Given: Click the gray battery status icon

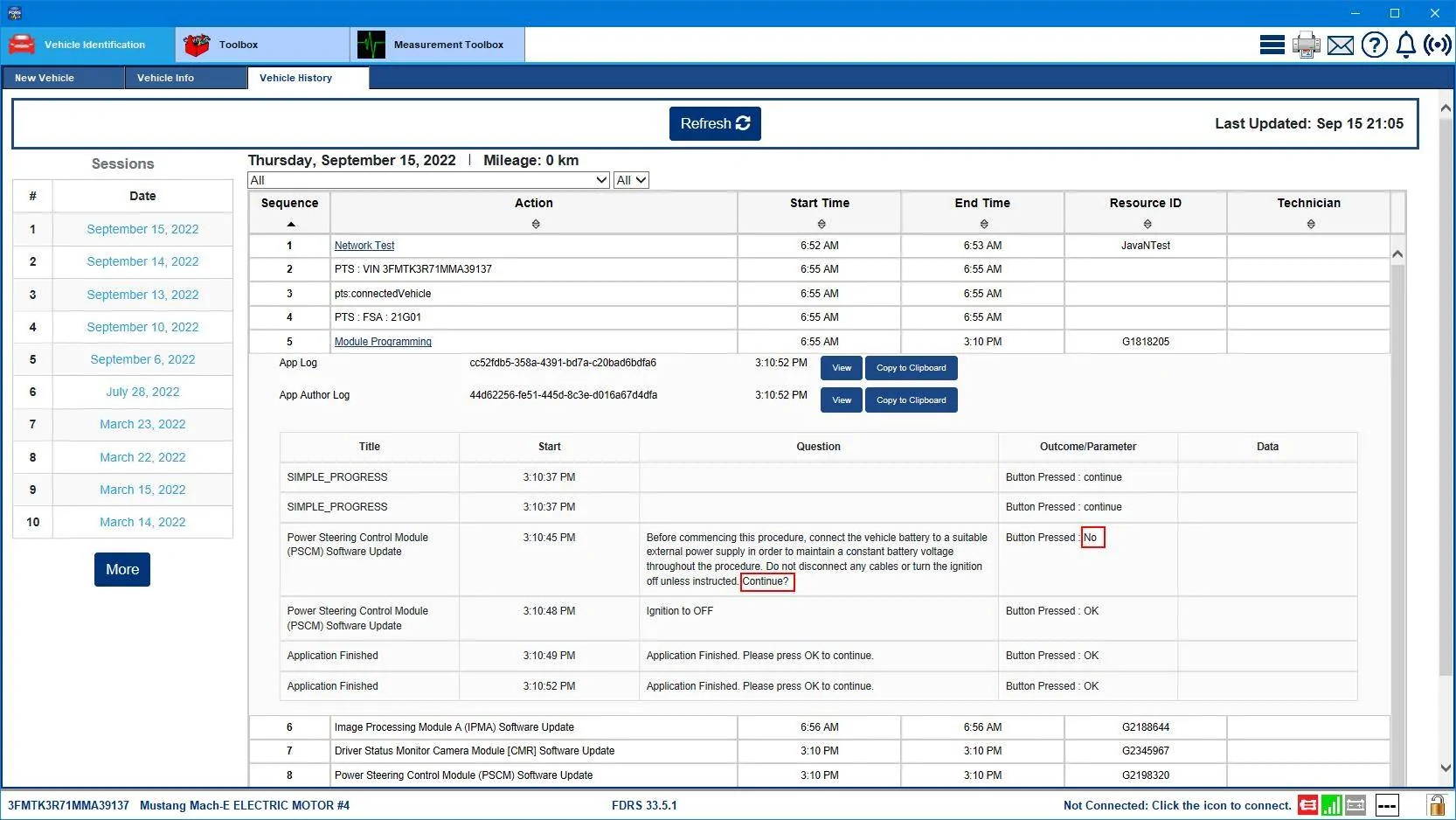Looking at the screenshot, I should (x=1355, y=805).
